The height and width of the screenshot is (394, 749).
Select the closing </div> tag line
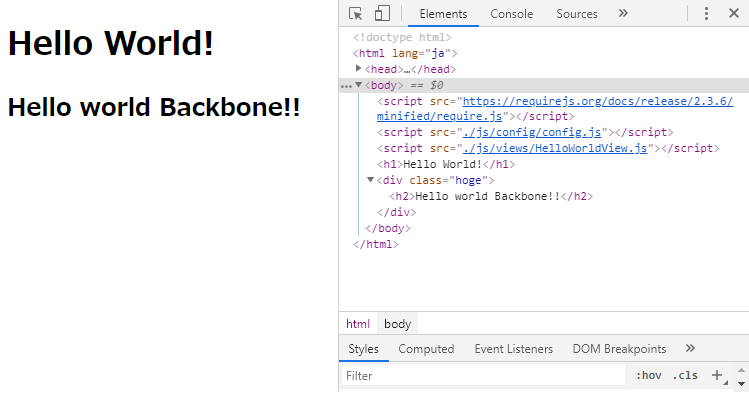pyautogui.click(x=396, y=212)
